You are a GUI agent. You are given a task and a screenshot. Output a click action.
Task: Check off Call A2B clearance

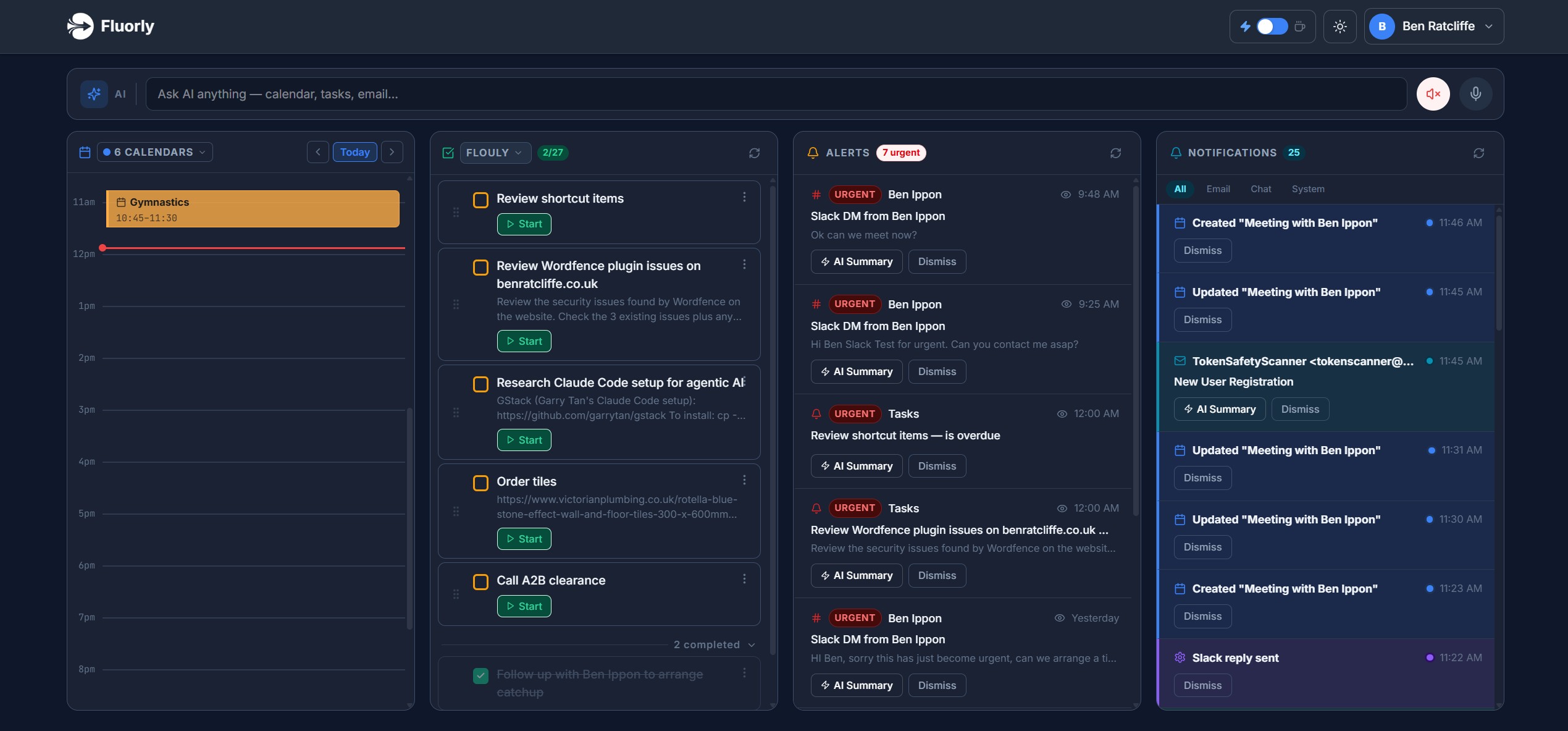480,581
